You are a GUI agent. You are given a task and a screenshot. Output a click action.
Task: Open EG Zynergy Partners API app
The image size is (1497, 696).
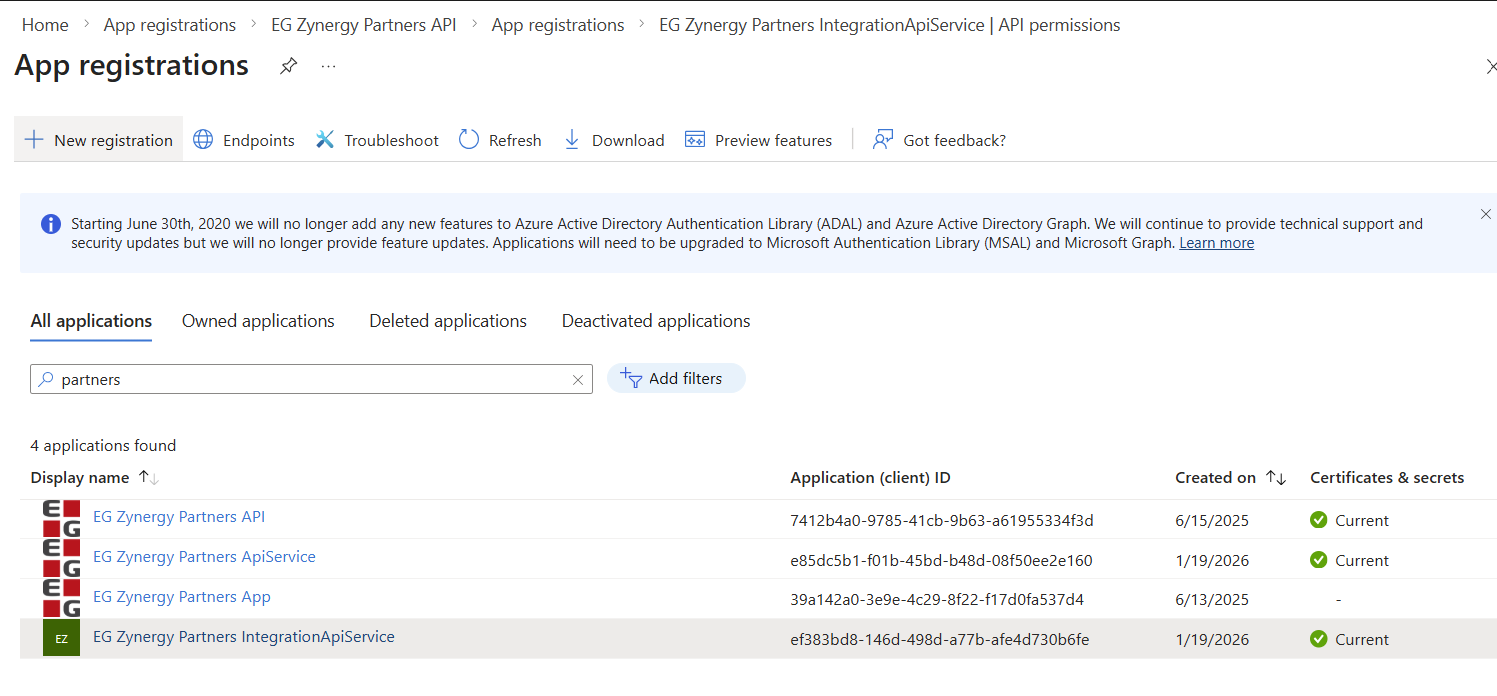click(179, 517)
